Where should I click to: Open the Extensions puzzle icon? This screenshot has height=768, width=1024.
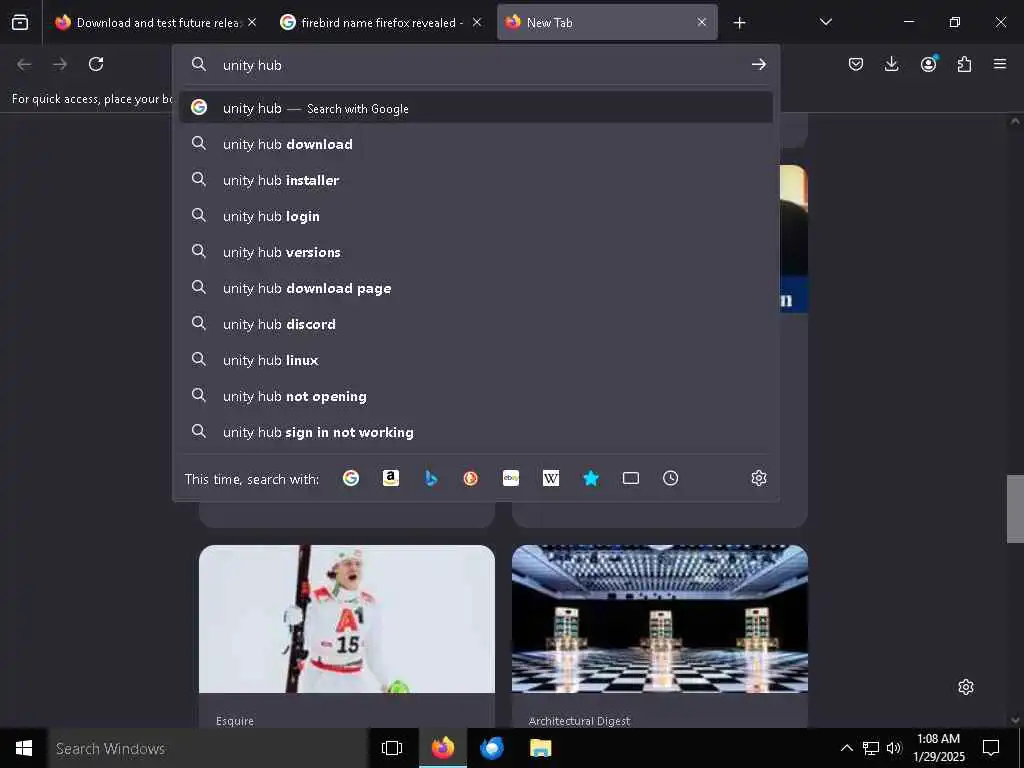(964, 64)
